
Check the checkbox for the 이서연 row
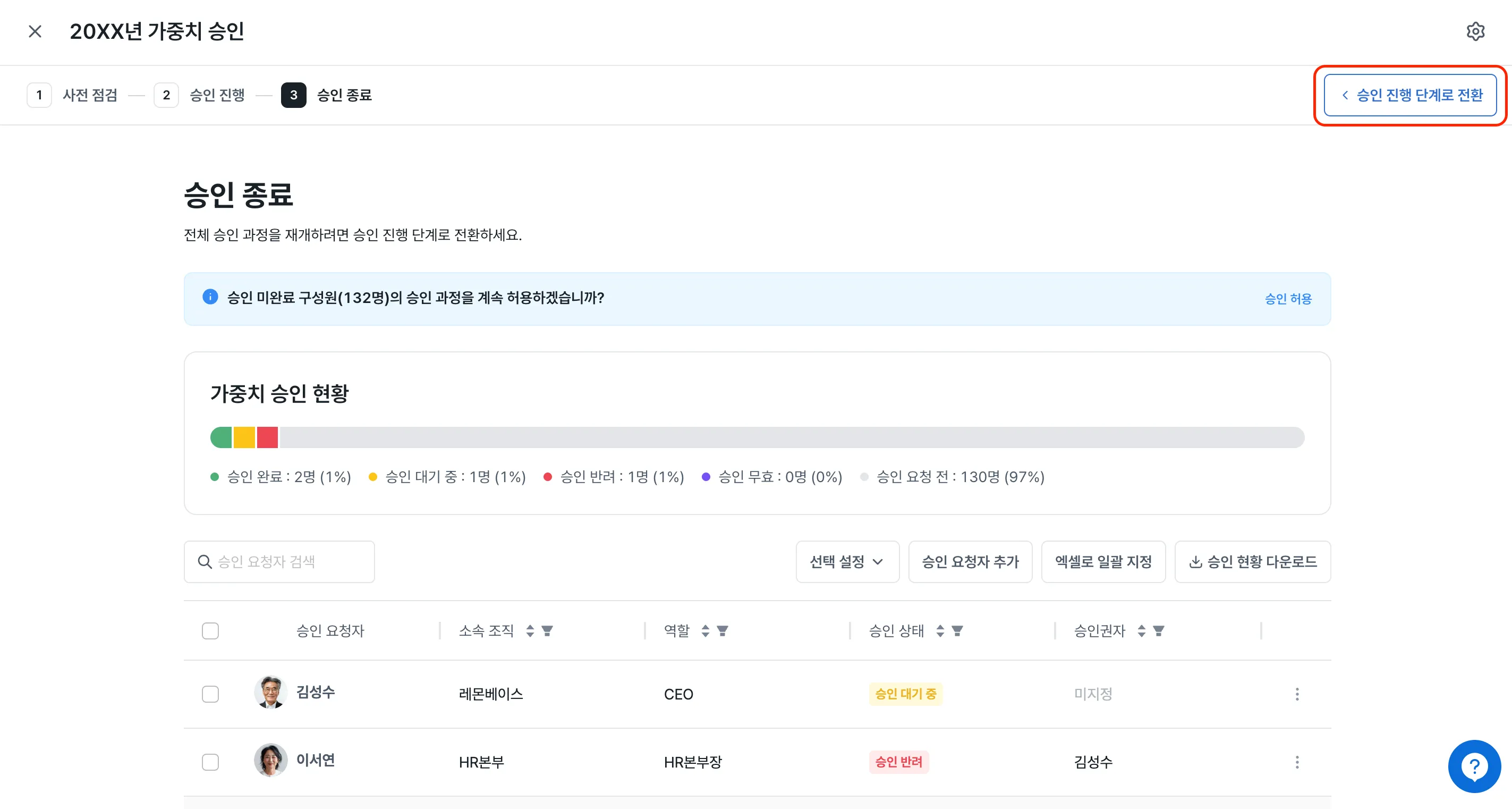(210, 763)
